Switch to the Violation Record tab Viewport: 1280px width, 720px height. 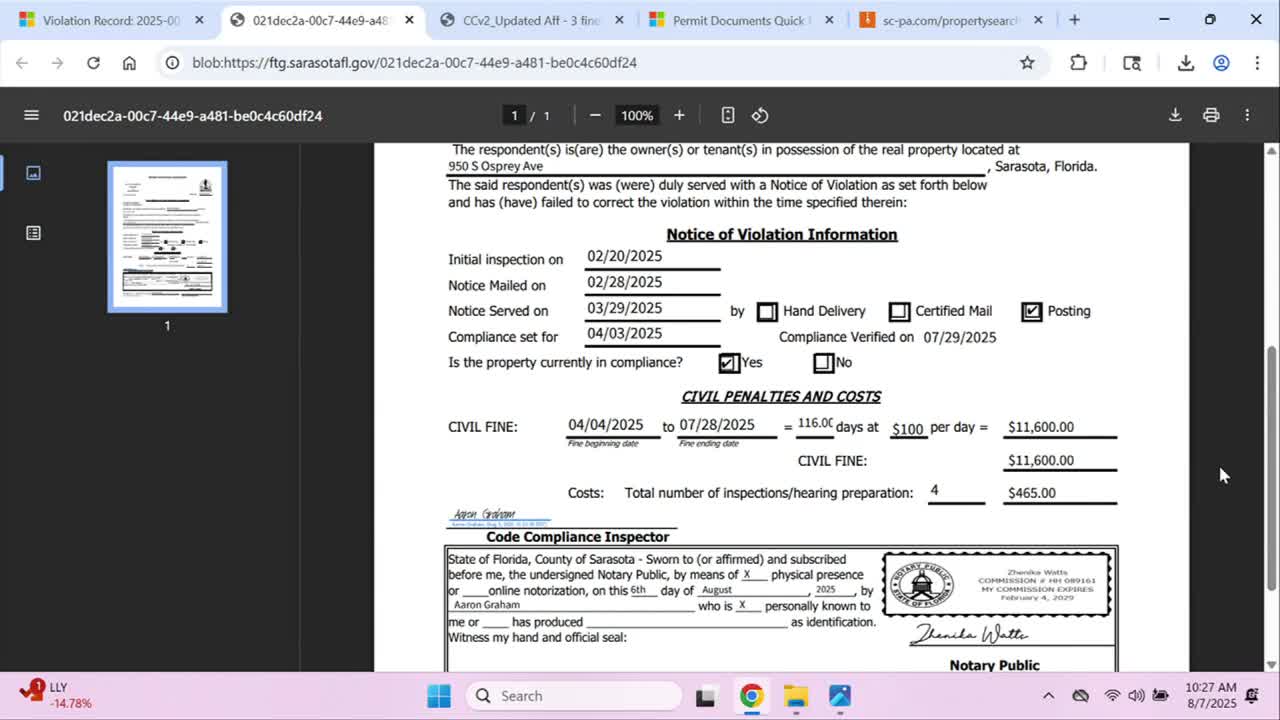click(x=110, y=20)
